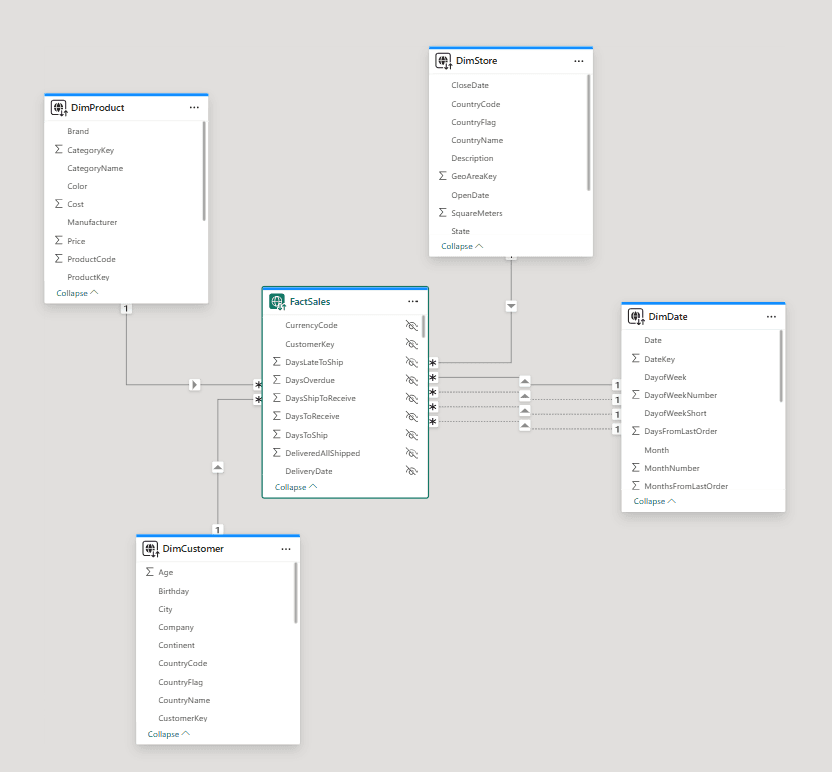This screenshot has height=772, width=832.
Task: Open DimCustomer more options menu
Action: click(286, 548)
